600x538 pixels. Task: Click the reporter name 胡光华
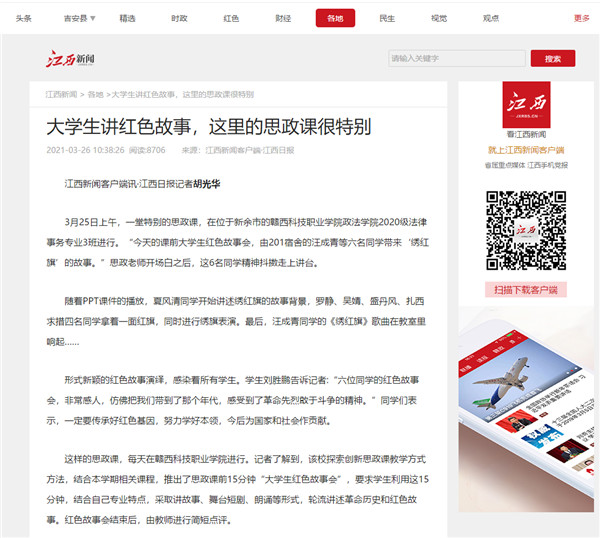coord(207,184)
